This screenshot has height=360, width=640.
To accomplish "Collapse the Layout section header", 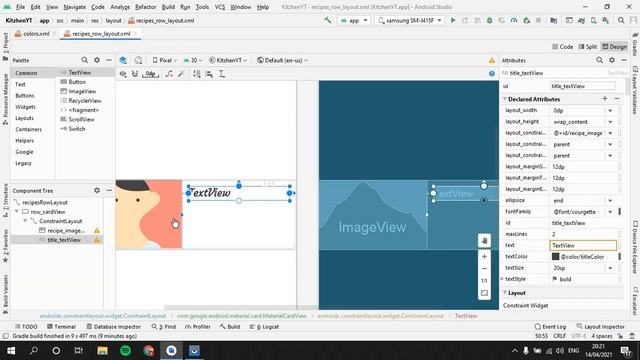I will [505, 293].
